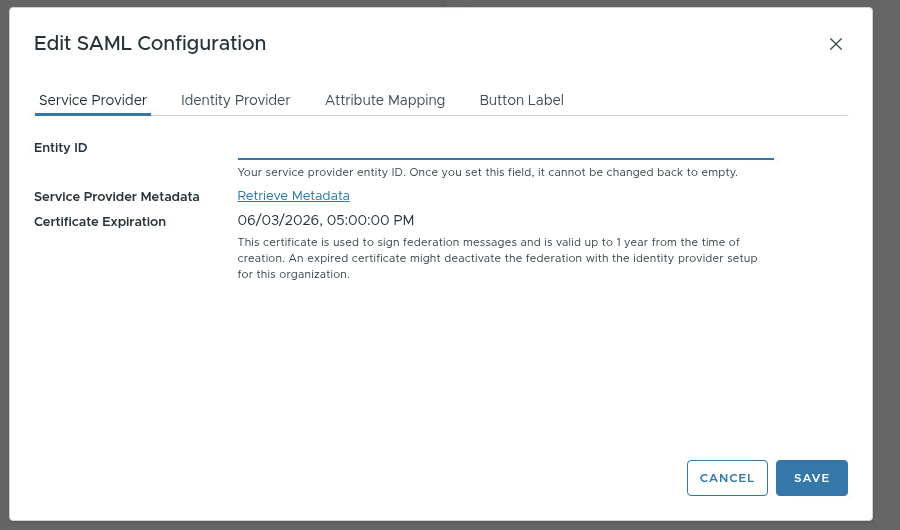900x530 pixels.
Task: Click the Entity ID helper text
Action: (487, 172)
